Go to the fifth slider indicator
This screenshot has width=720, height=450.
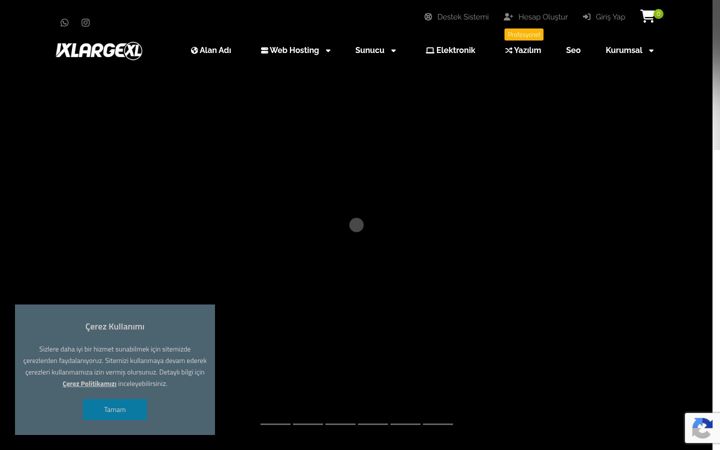point(405,424)
